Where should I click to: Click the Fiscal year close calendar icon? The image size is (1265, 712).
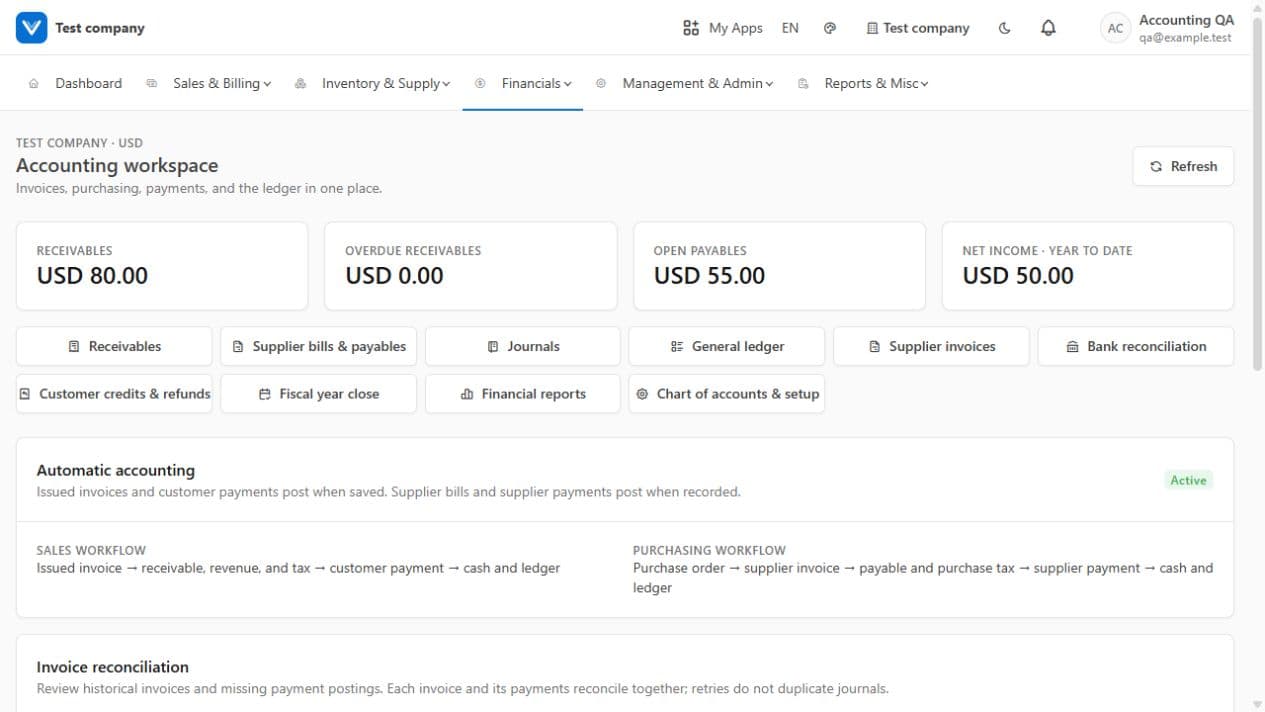point(265,395)
